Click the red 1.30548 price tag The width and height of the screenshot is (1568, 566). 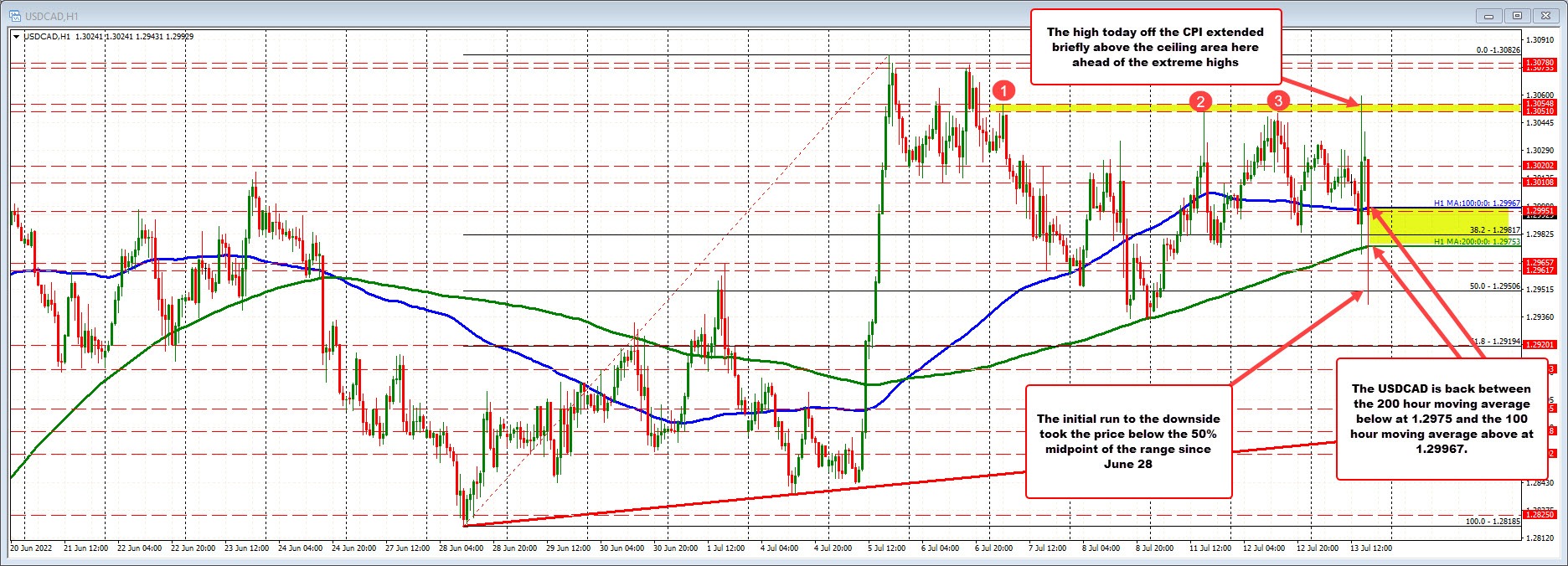(1540, 103)
